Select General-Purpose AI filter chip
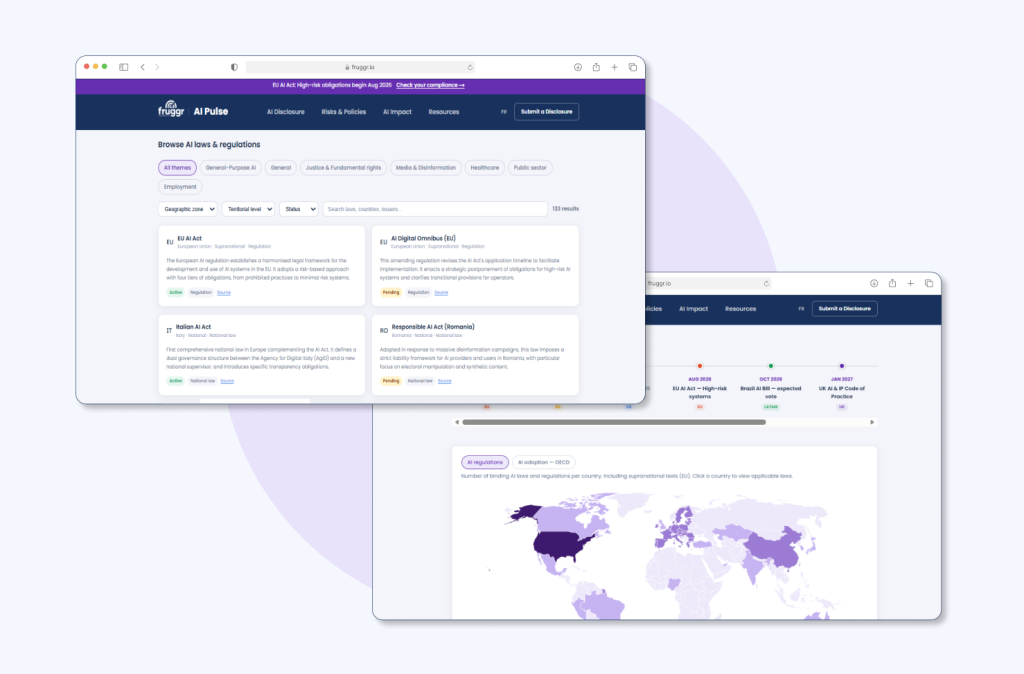Image resolution: width=1024 pixels, height=674 pixels. 231,168
